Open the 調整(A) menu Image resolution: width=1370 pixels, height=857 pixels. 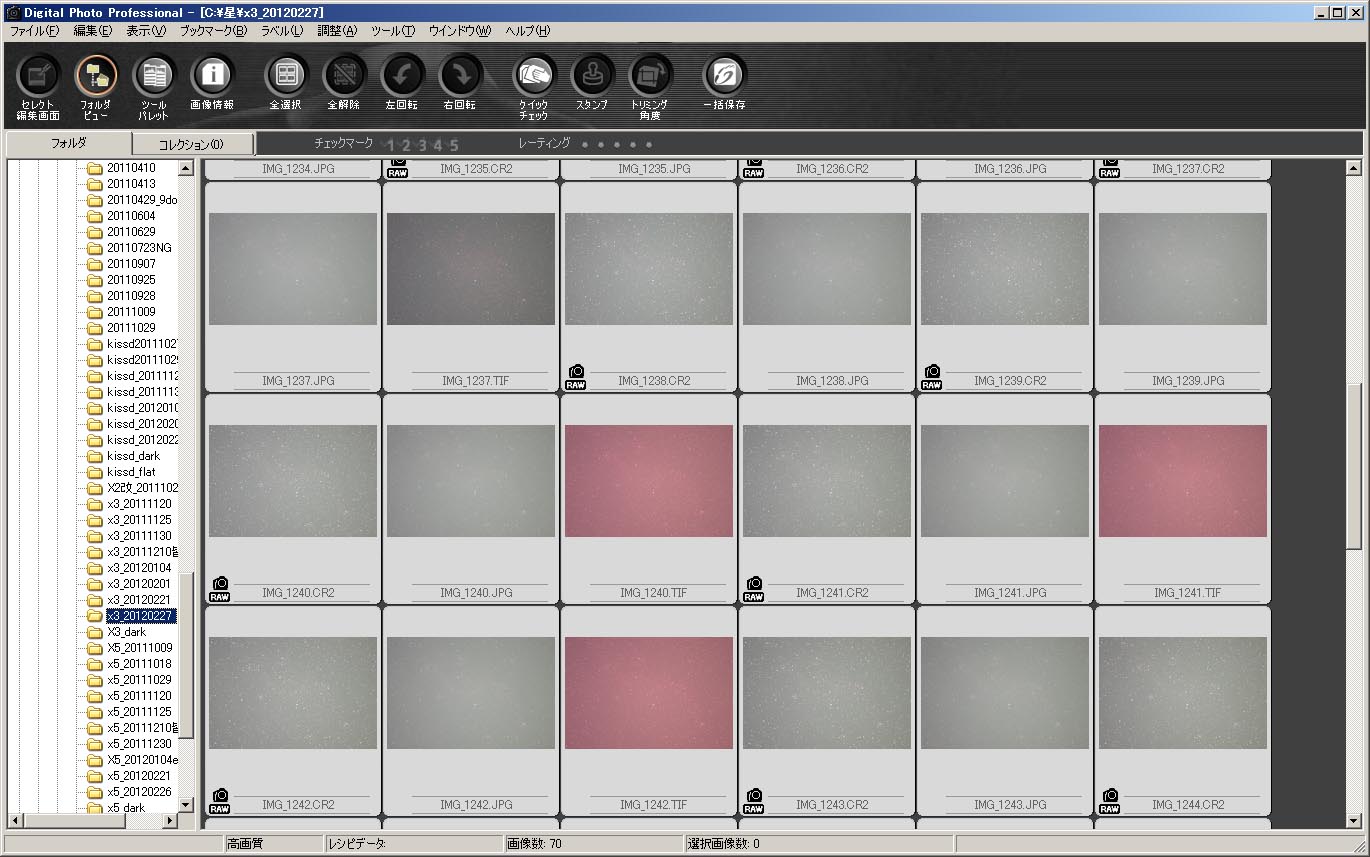(x=337, y=31)
